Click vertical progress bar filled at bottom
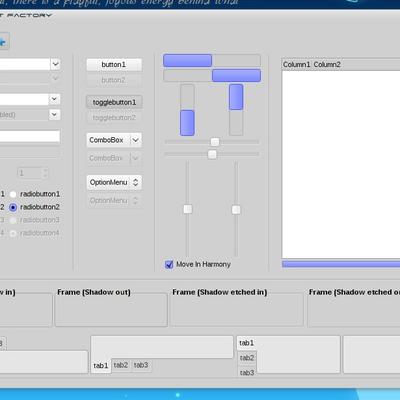The height and width of the screenshot is (400, 400). tap(187, 110)
